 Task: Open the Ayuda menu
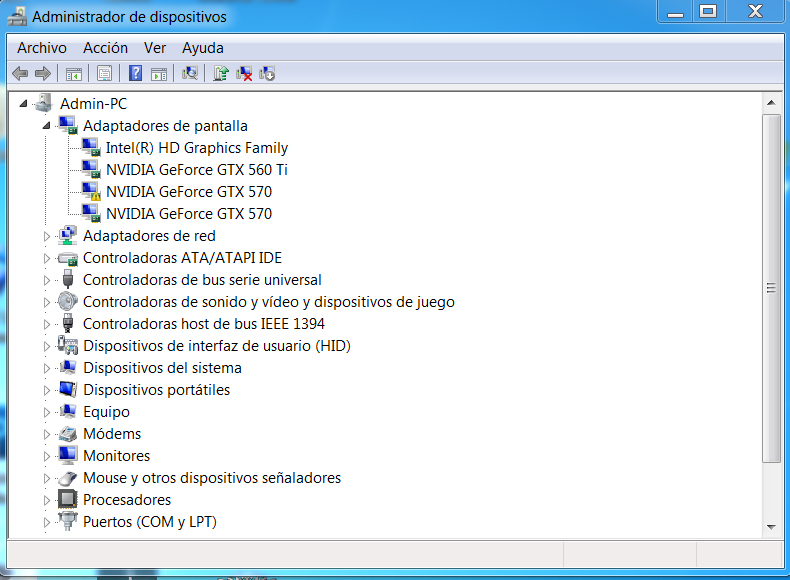coord(203,48)
